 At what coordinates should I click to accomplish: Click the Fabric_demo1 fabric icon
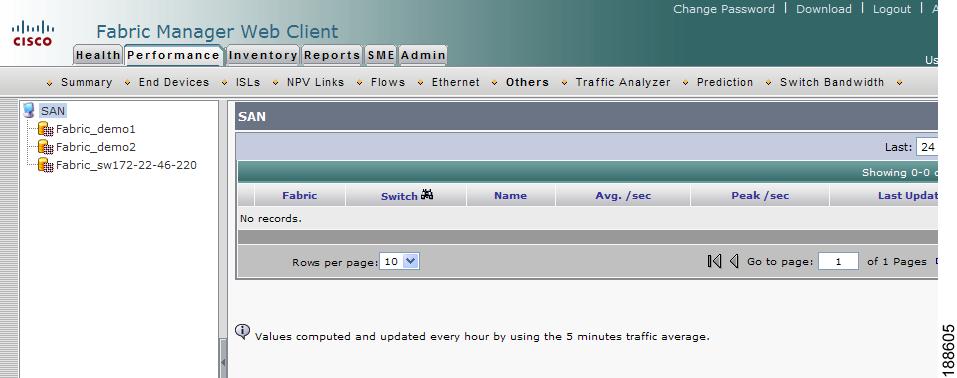pos(46,129)
